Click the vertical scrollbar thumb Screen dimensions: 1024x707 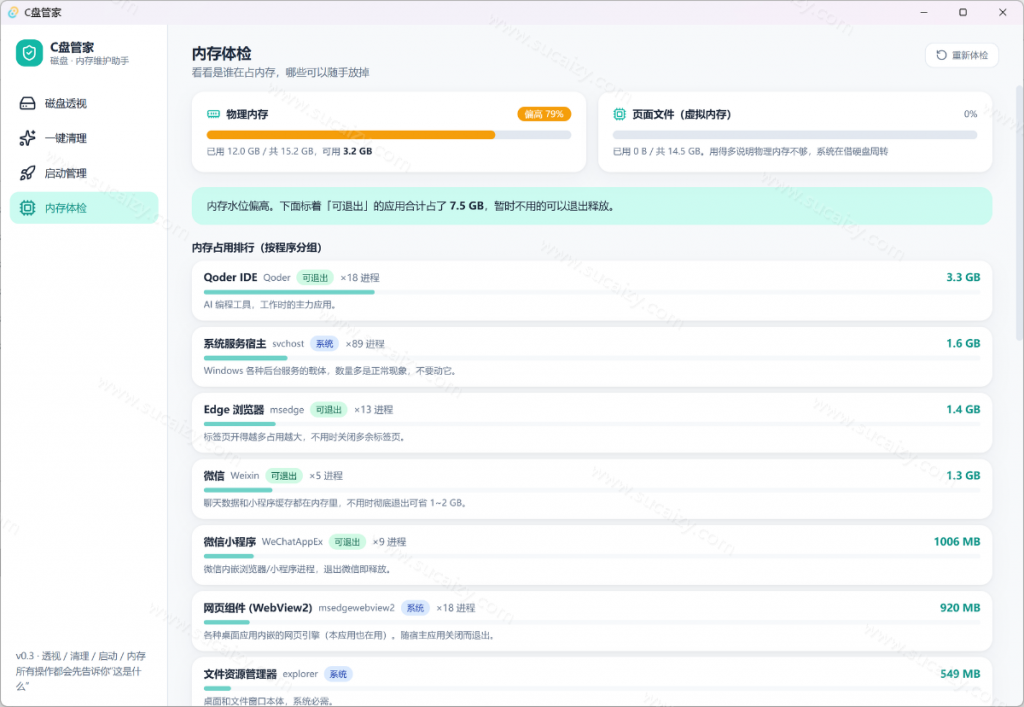(x=1019, y=215)
